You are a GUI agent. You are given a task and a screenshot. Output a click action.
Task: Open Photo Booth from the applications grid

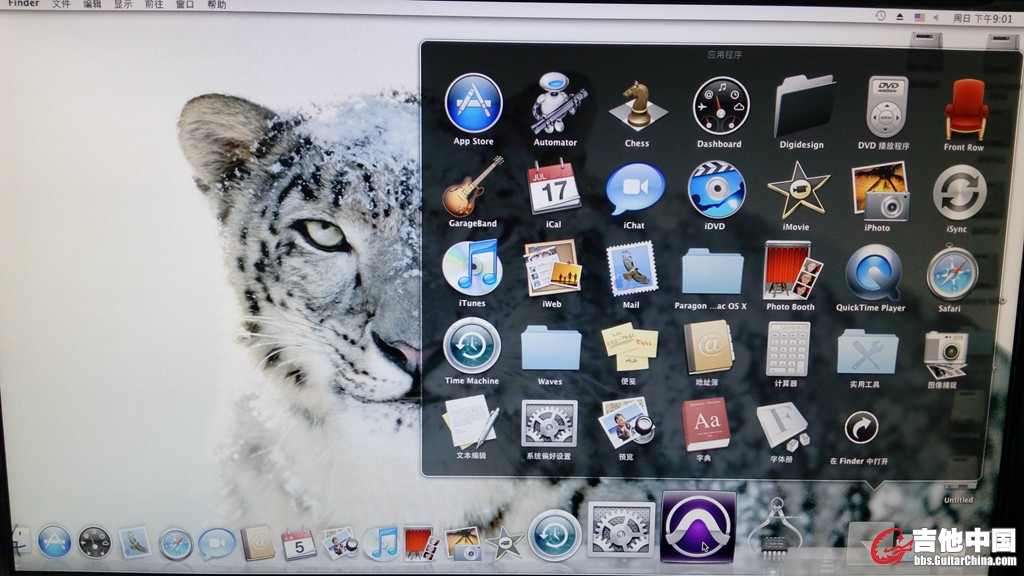(792, 270)
